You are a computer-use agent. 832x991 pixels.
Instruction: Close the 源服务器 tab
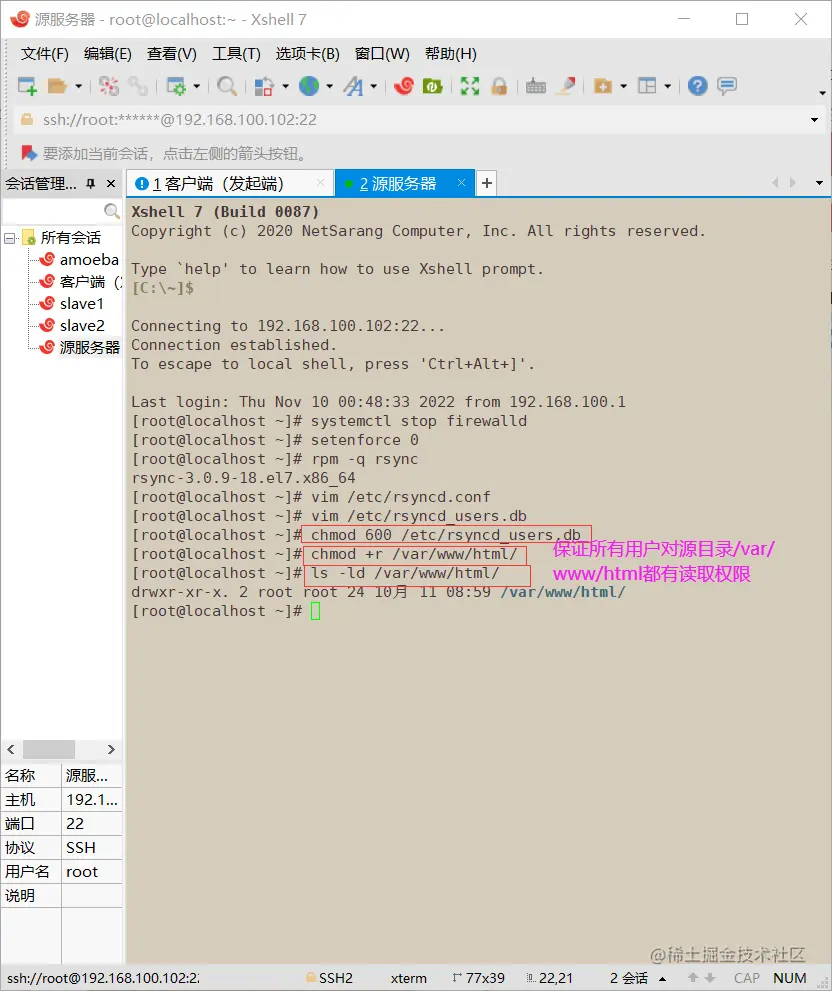[462, 183]
